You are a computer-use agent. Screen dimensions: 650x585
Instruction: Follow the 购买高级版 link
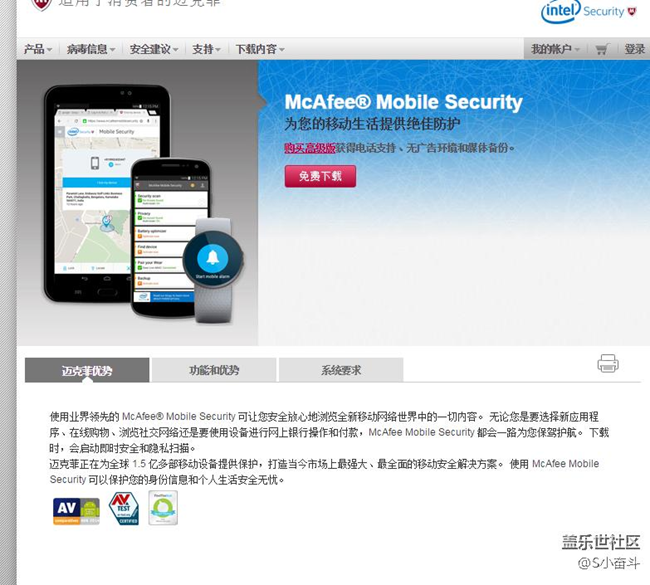tap(310, 148)
